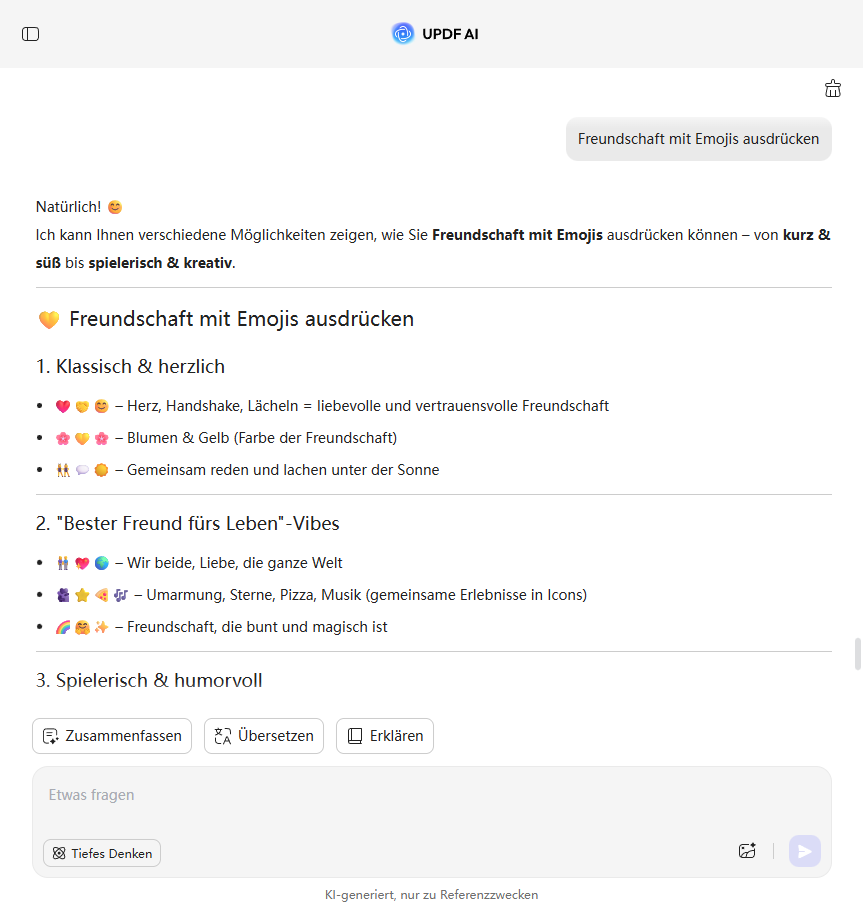The height and width of the screenshot is (910, 863).
Task: Click the UPDF AI logo icon
Action: pos(403,34)
